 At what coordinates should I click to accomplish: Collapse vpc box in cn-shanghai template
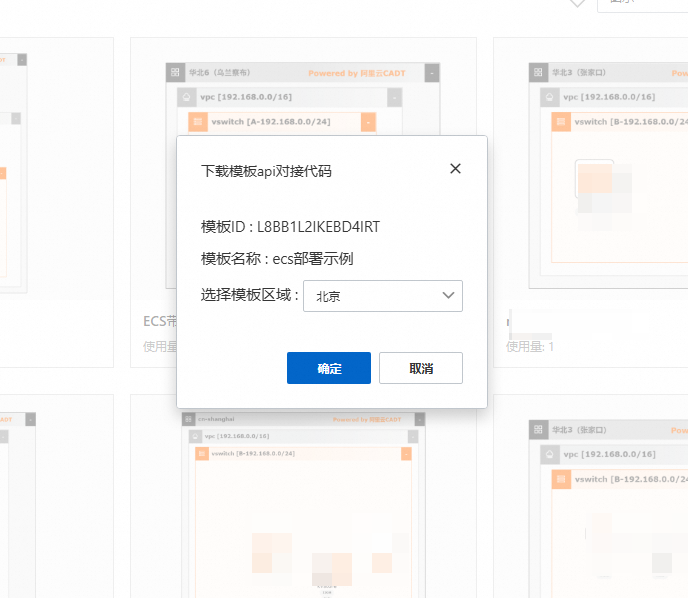[413, 437]
